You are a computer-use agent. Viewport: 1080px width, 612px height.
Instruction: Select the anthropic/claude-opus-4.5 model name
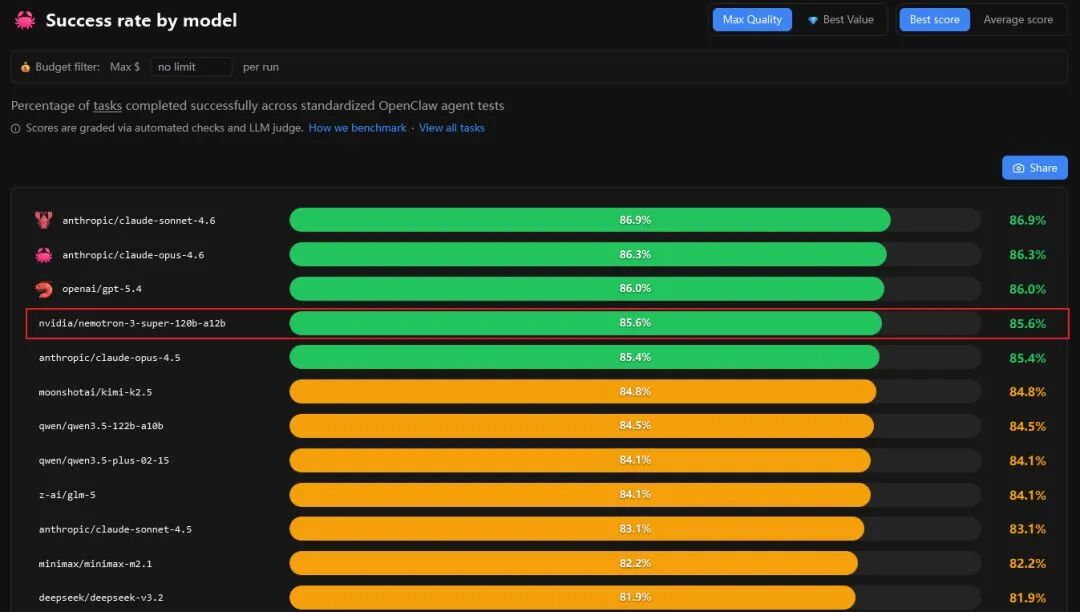(110, 358)
